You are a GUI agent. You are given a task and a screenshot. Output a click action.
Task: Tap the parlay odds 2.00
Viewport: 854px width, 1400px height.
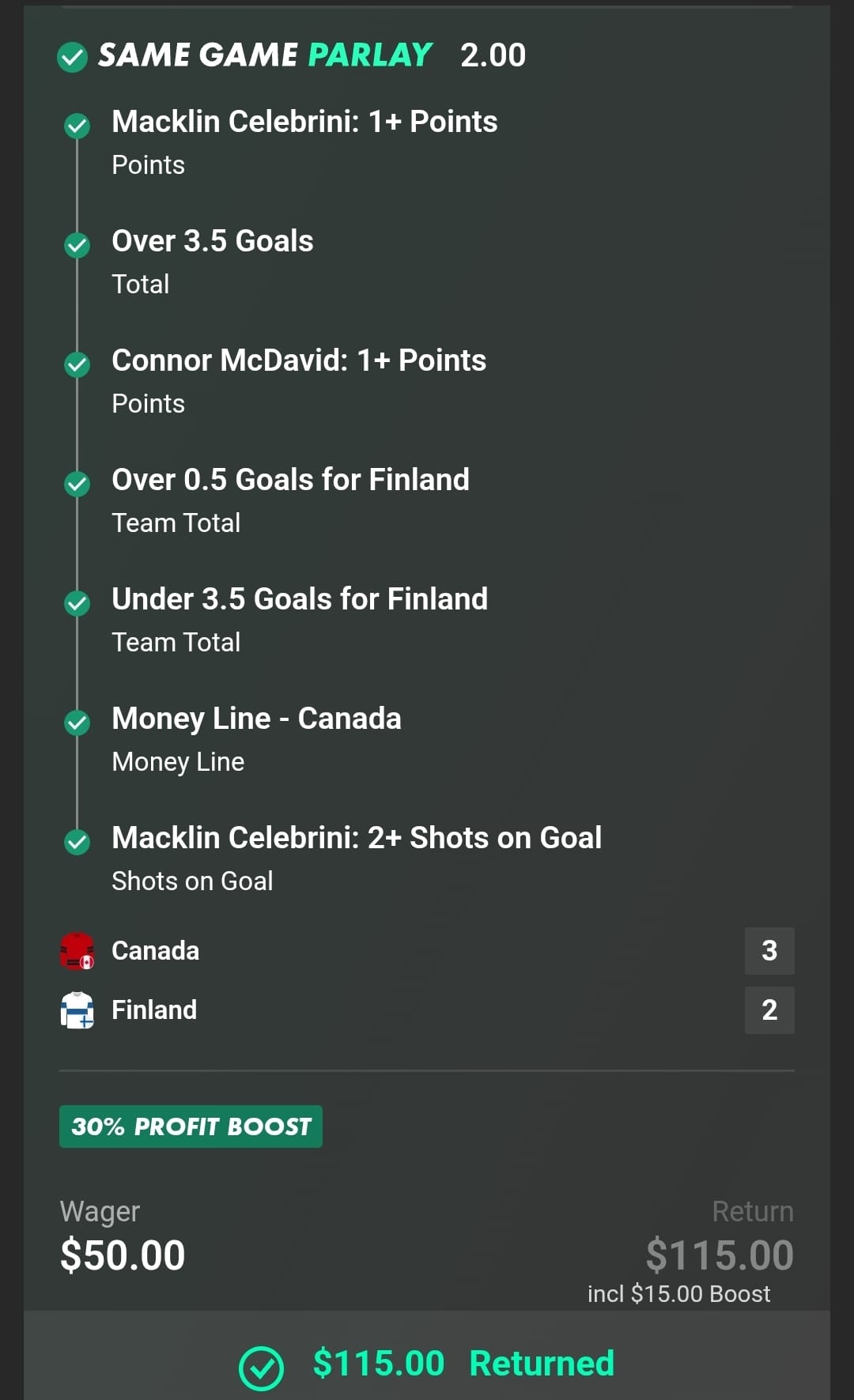point(493,55)
